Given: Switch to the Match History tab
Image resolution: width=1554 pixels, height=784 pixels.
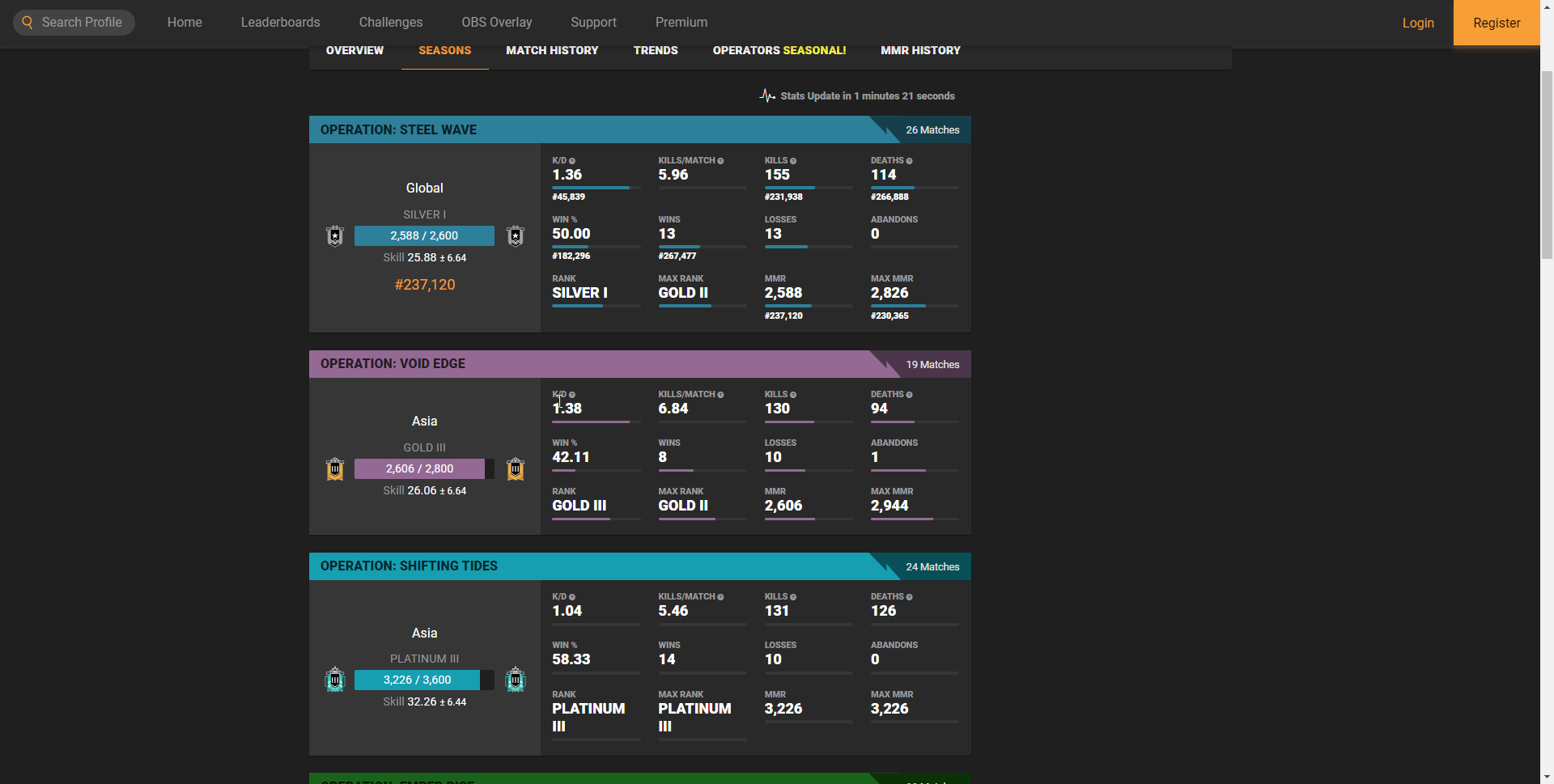Looking at the screenshot, I should pyautogui.click(x=552, y=50).
